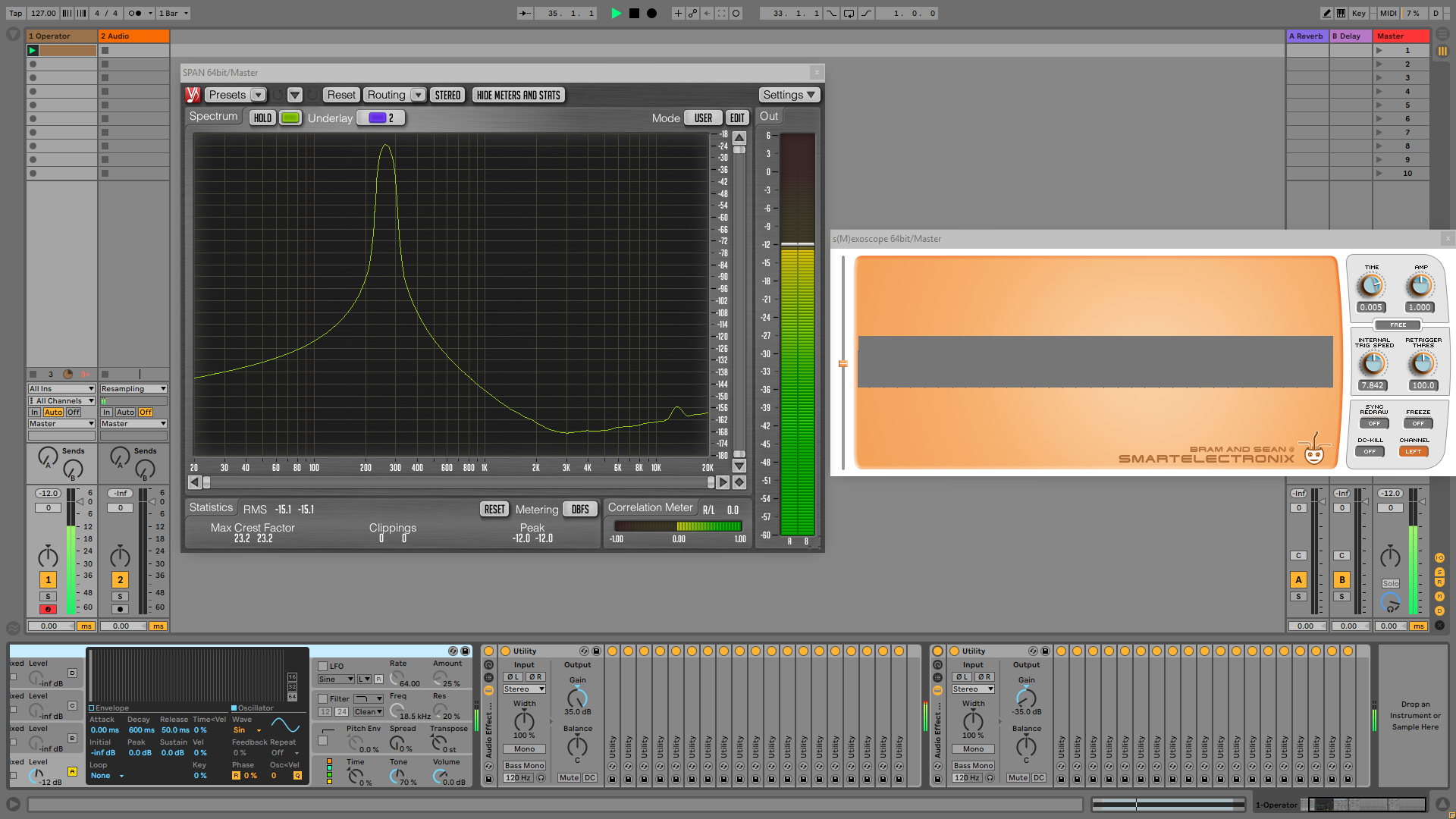
Task: Click the transport Record button
Action: point(651,13)
